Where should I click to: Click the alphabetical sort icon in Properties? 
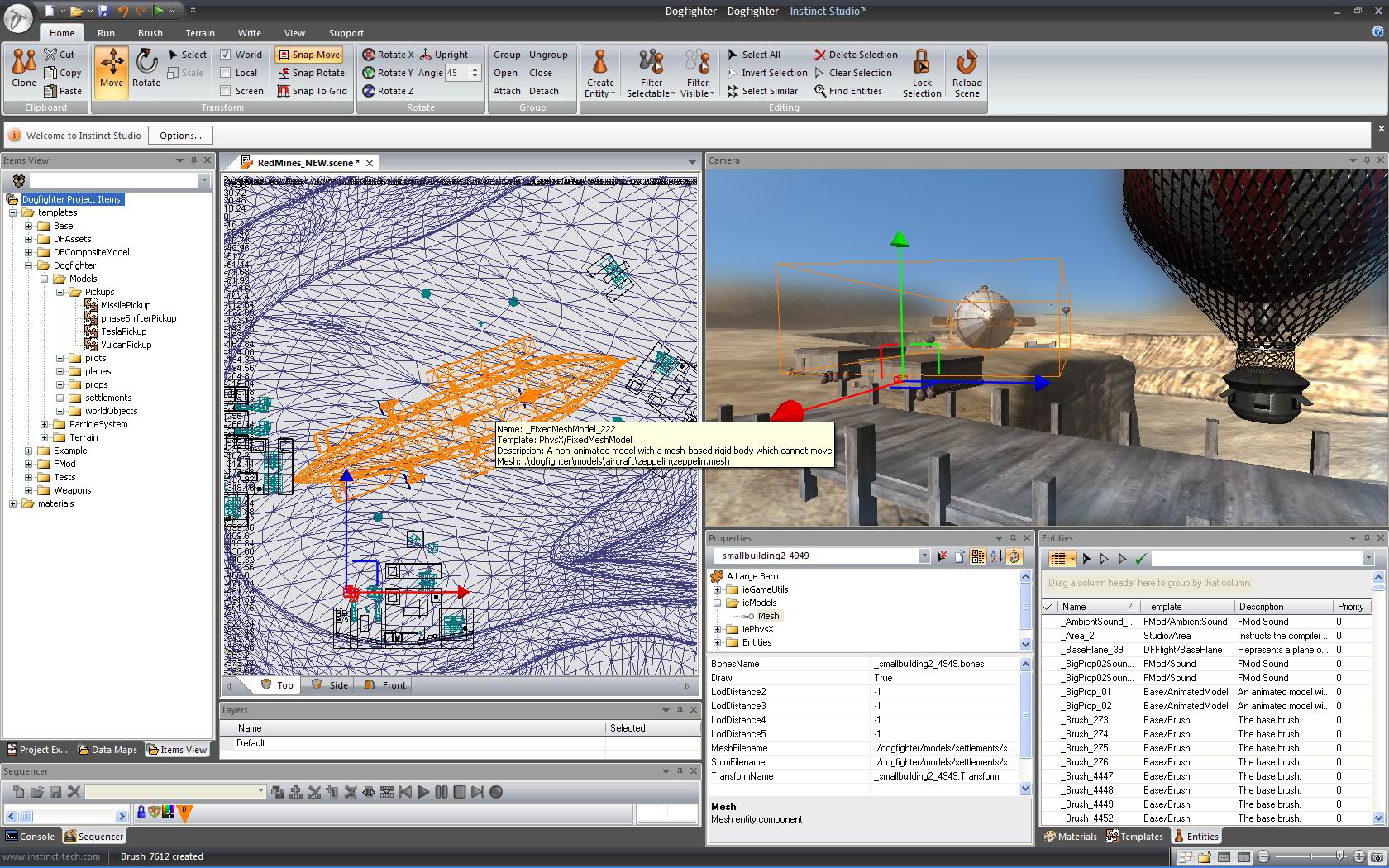coord(996,556)
